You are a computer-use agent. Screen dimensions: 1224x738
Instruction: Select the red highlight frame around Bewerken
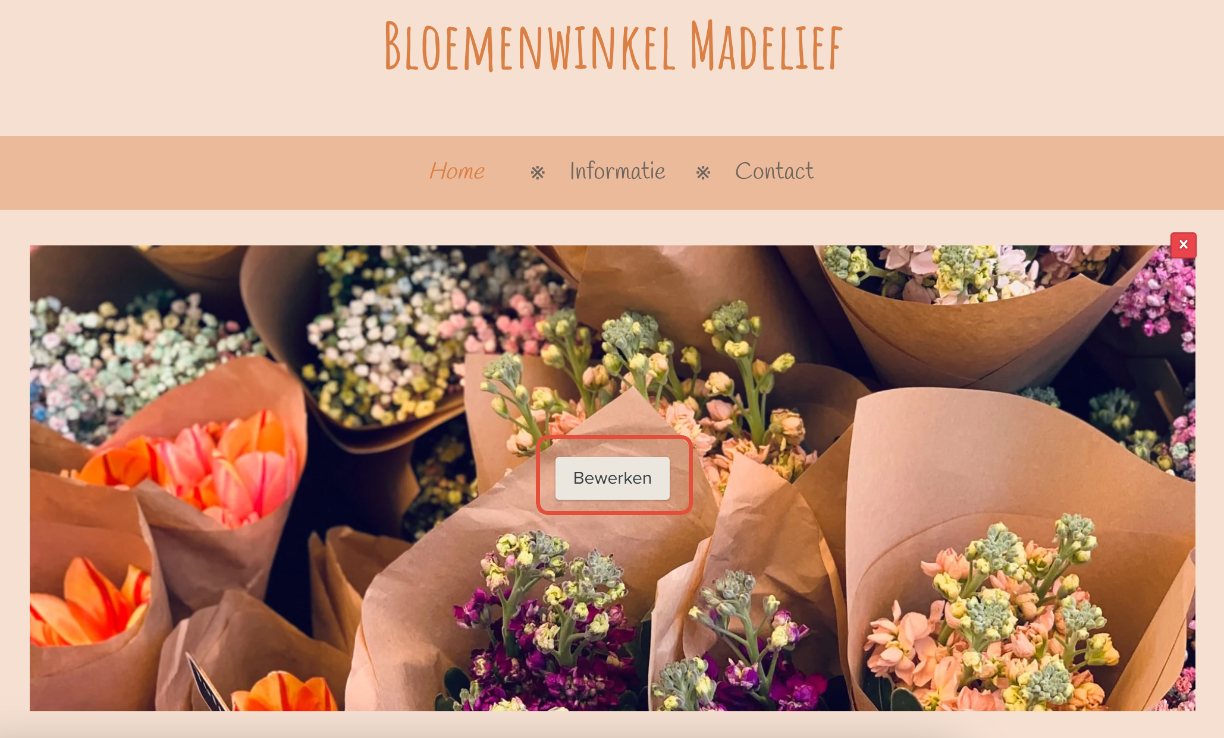click(614, 475)
